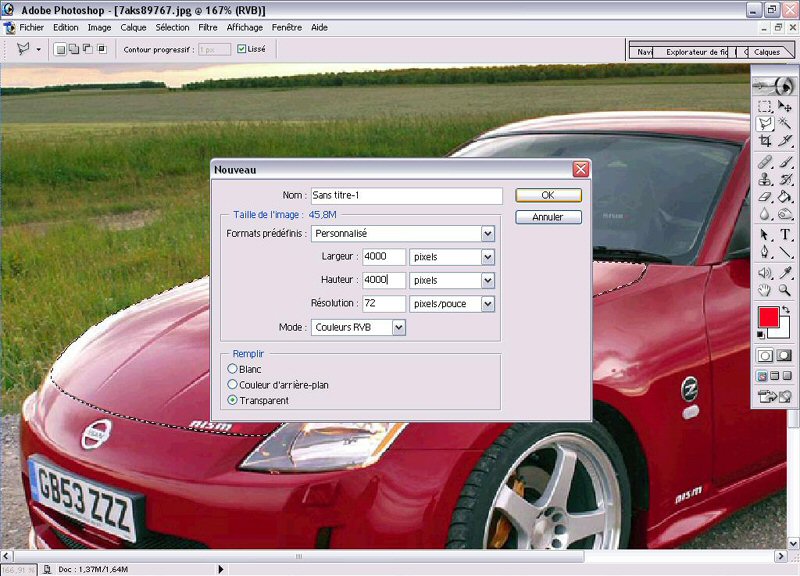Select the Dodge tool
Screen dimensions: 800x576
(x=785, y=214)
